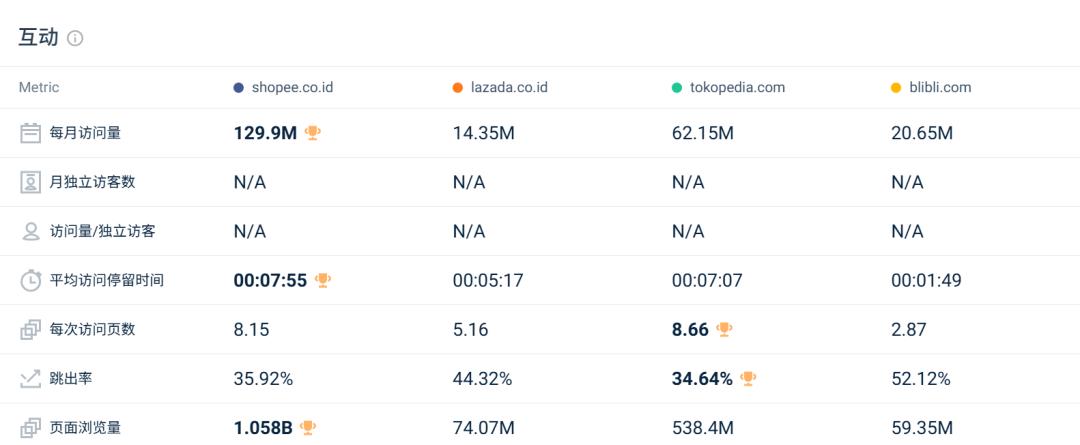Click the pages icon for 页面浏览量
1080x445 pixels.
tap(30, 428)
